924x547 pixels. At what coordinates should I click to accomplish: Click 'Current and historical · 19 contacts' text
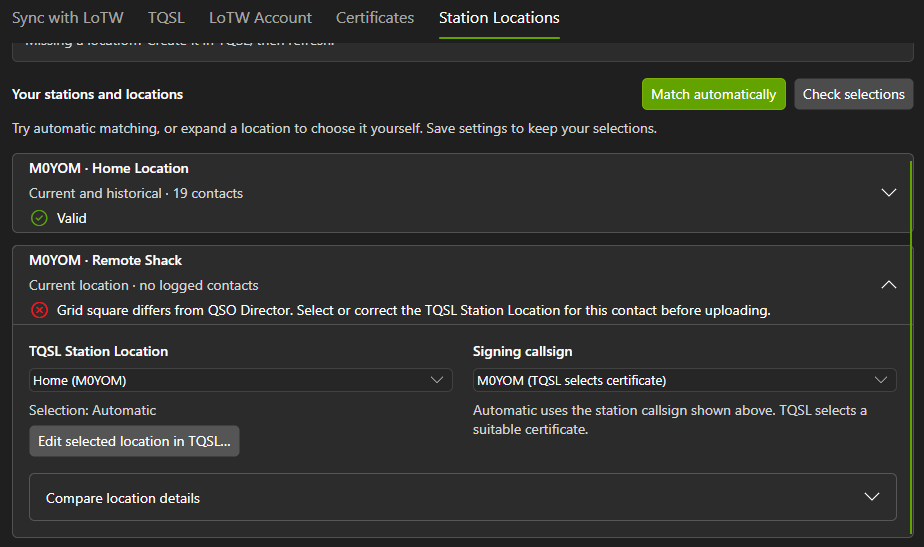coord(136,193)
